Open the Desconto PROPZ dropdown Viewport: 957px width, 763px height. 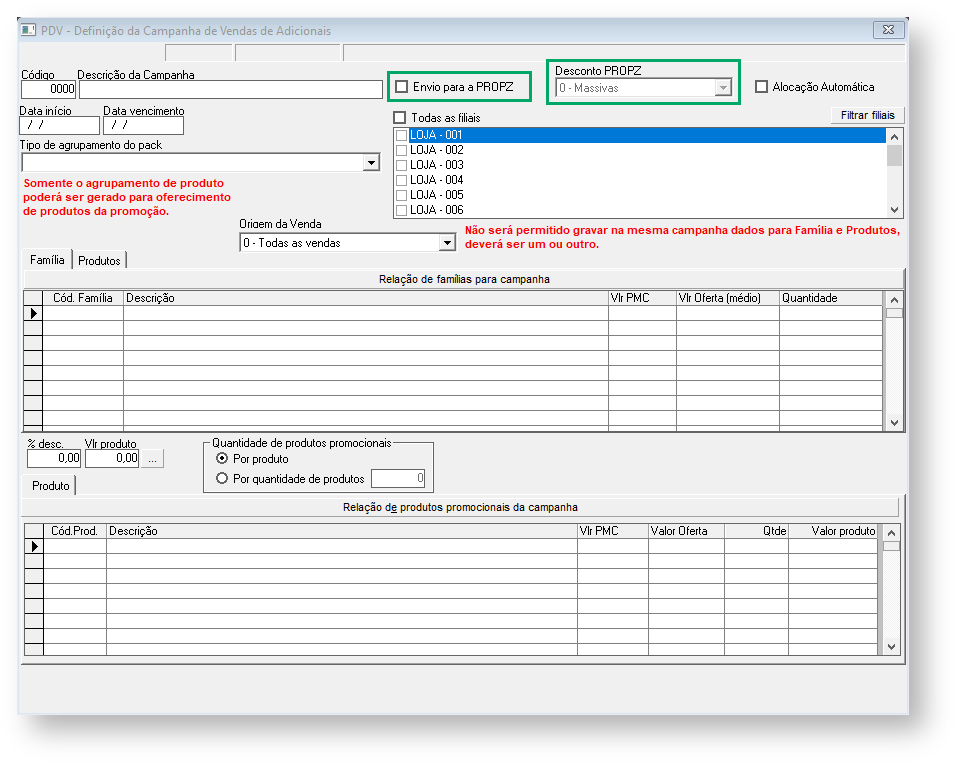tap(723, 88)
